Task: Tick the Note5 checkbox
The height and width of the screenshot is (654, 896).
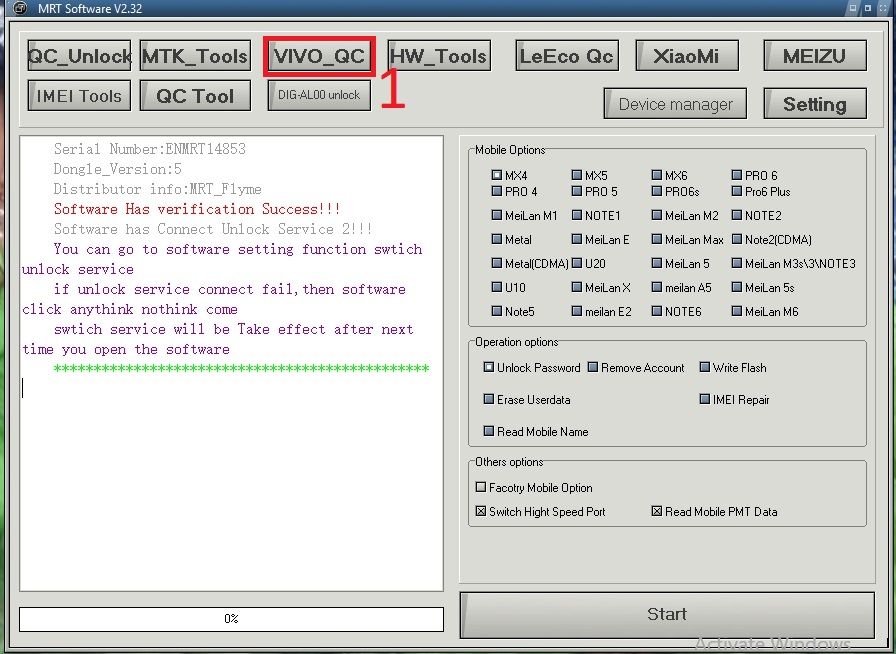Action: (x=497, y=311)
